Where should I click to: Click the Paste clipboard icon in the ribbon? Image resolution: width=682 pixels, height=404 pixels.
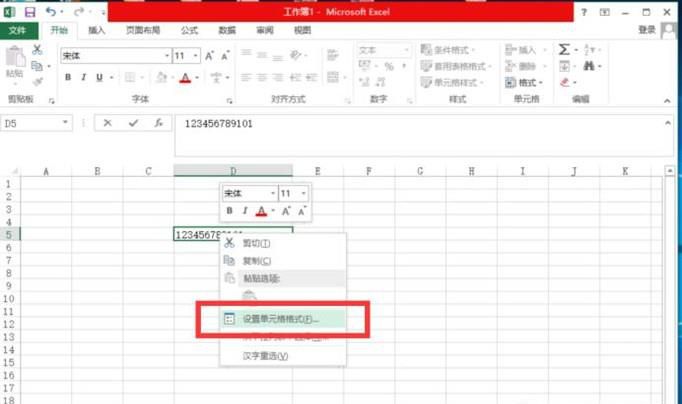(15, 62)
